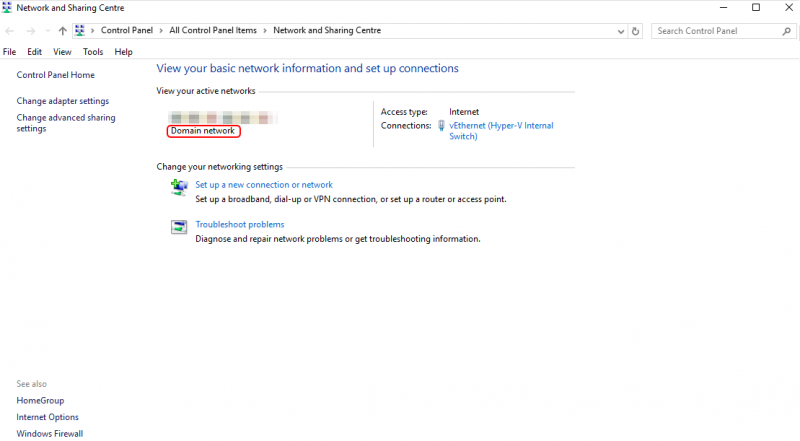Expand chevron after All Control Panel Items
The height and width of the screenshot is (441, 800).
tap(265, 31)
